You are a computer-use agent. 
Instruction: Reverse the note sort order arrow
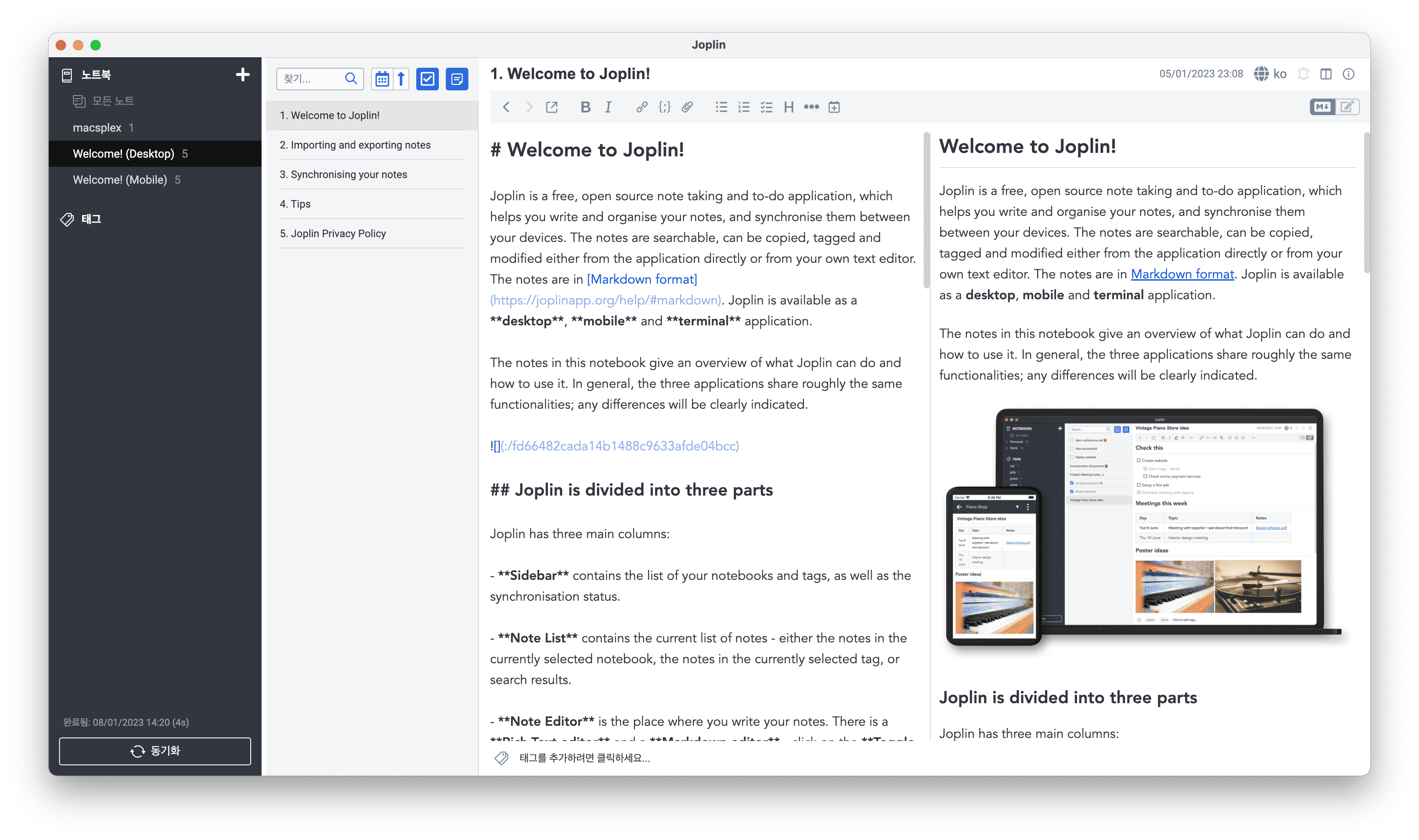pos(401,79)
